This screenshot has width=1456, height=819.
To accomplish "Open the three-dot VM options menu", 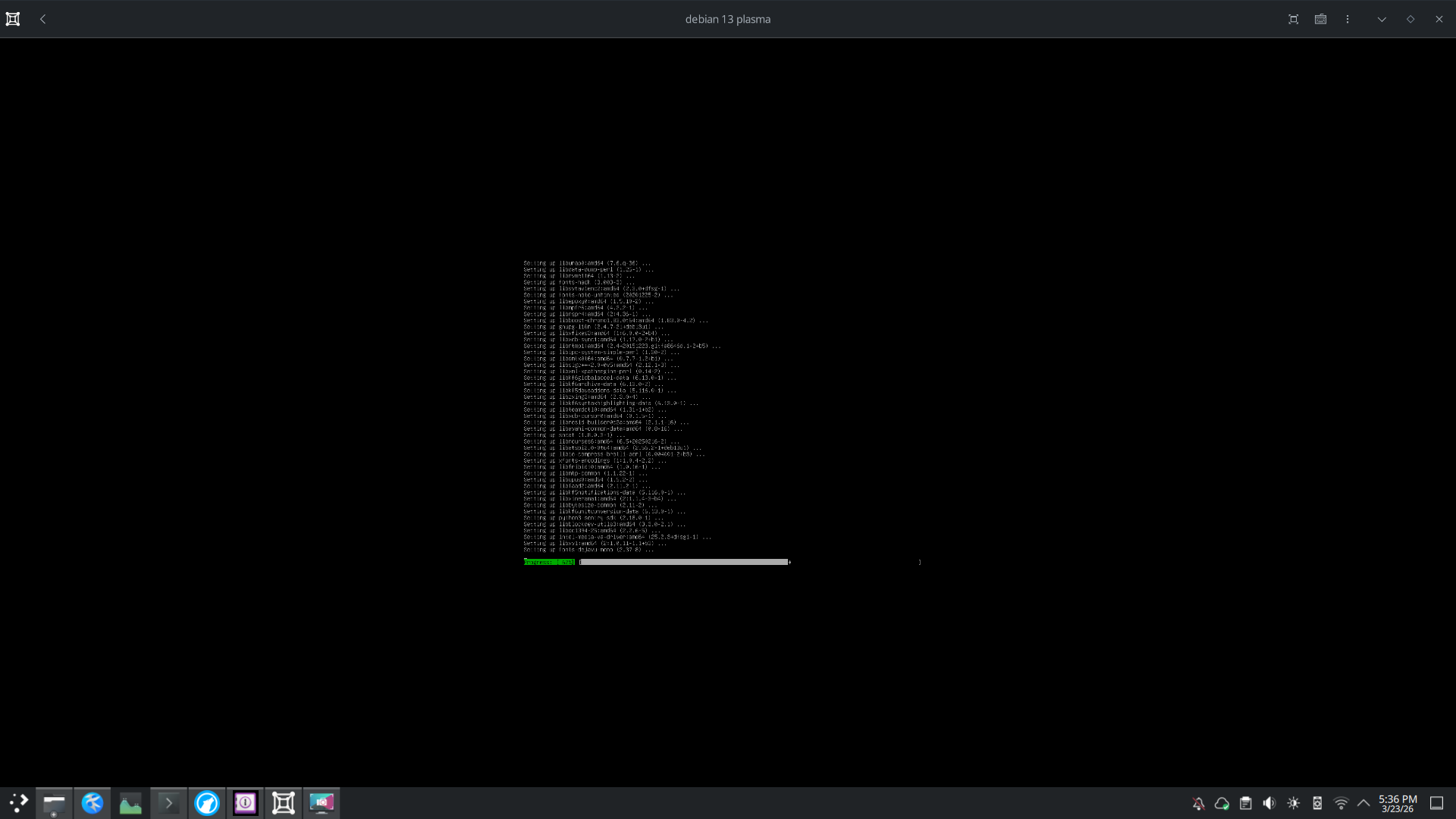I will click(x=1348, y=19).
